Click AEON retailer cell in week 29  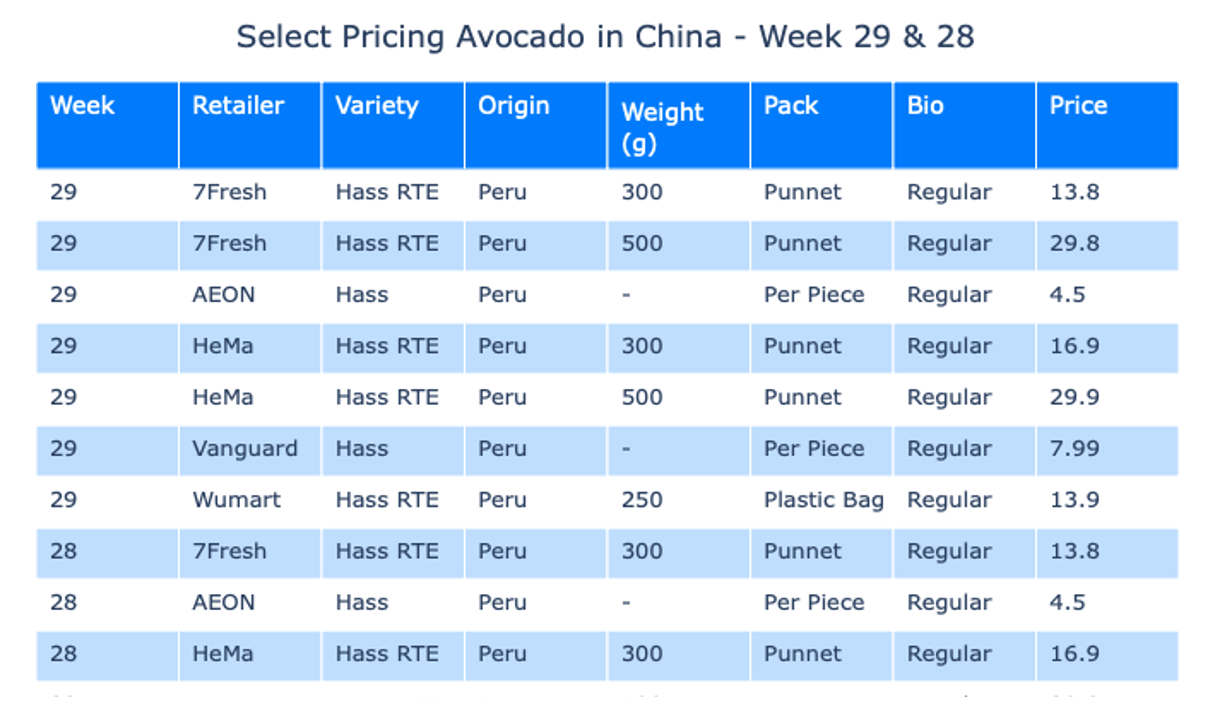pyautogui.click(x=251, y=295)
